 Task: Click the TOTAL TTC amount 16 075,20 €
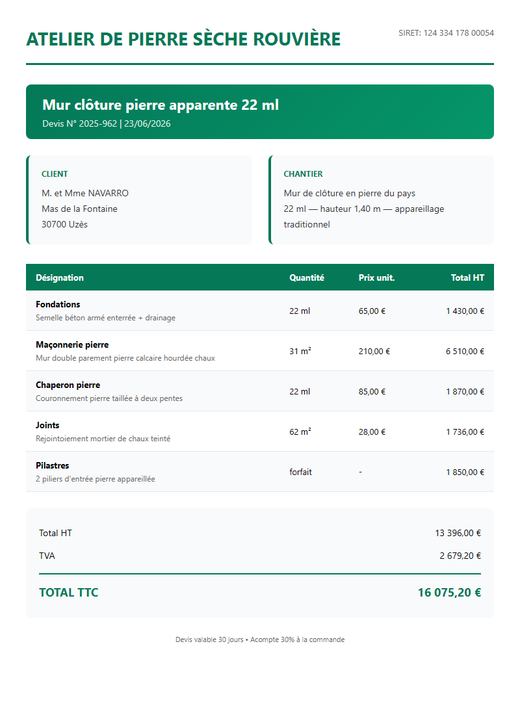pos(449,593)
